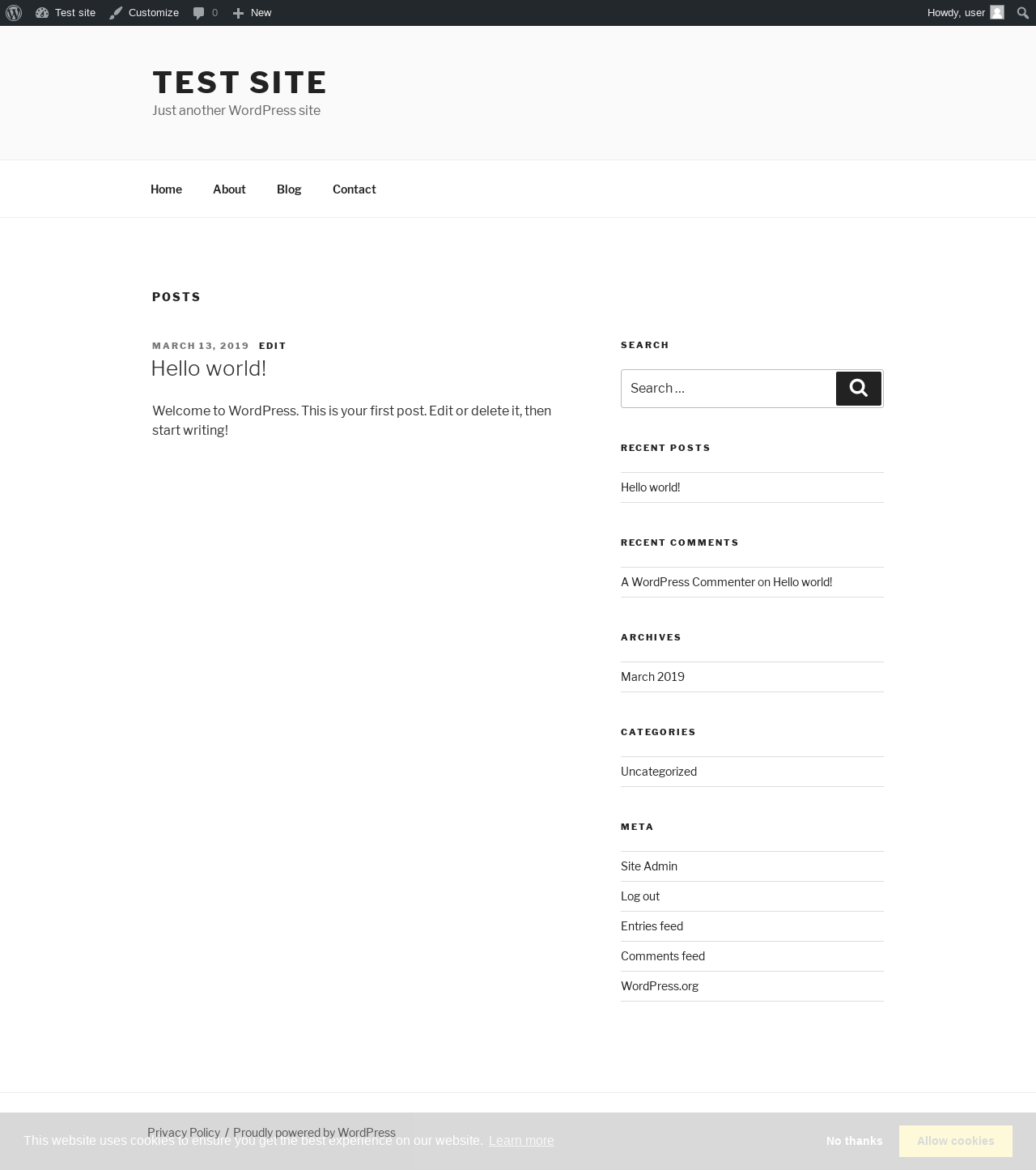Viewport: 1036px width, 1170px height.
Task: Click inside the Search text field
Action: (x=728, y=389)
